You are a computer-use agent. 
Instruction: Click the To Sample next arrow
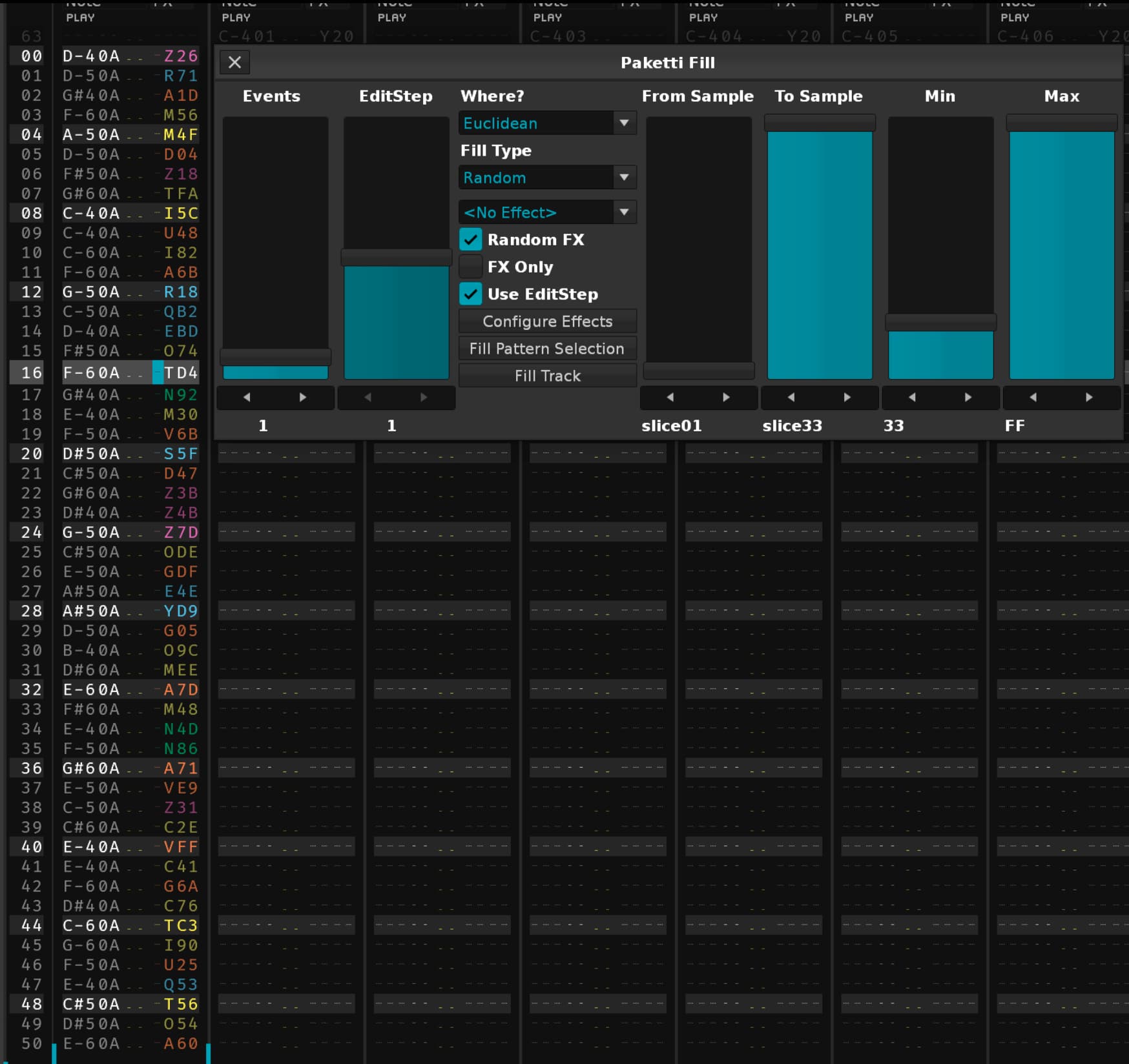point(847,398)
